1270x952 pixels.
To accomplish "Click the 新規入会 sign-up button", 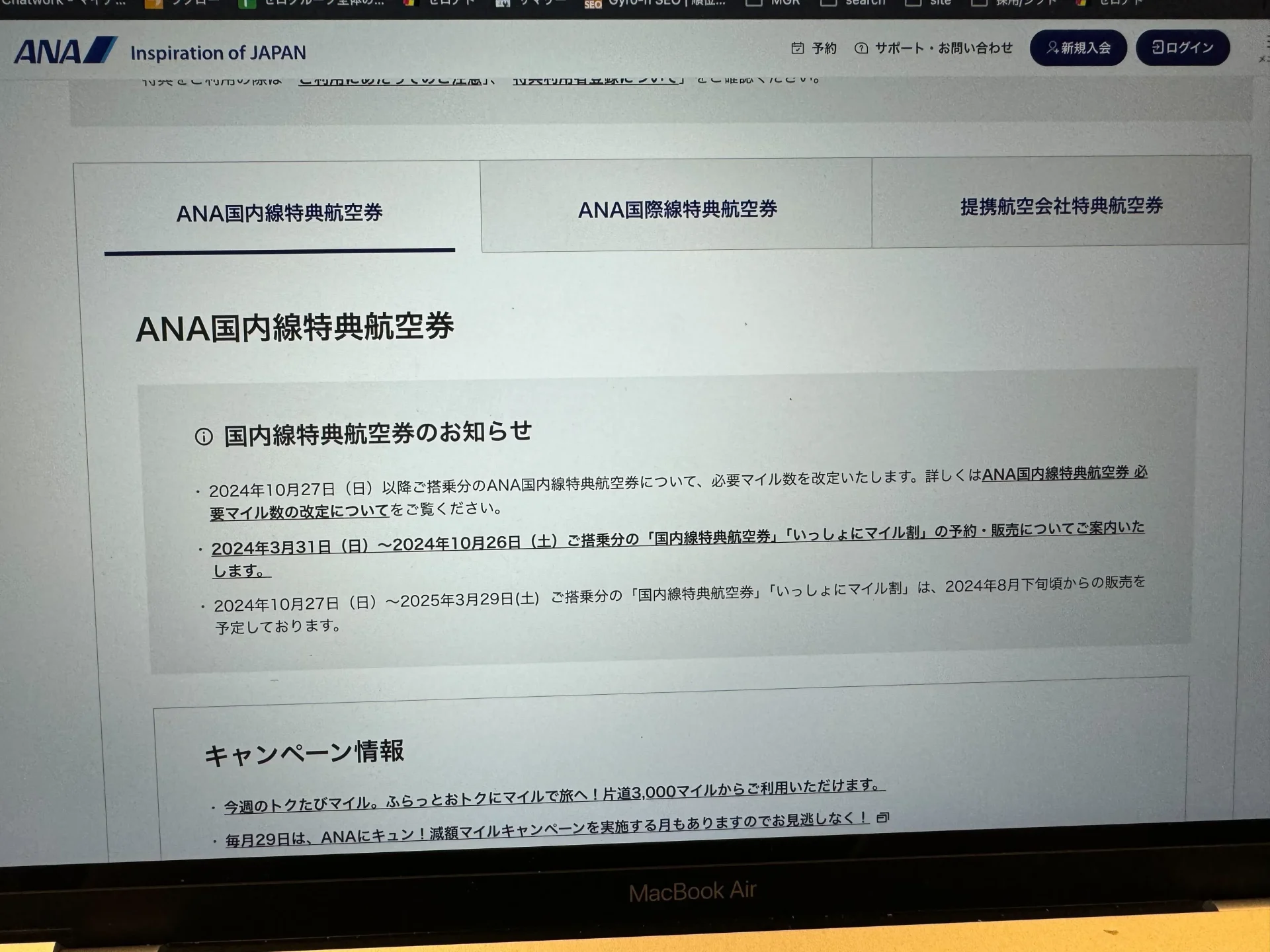I will [x=1078, y=48].
